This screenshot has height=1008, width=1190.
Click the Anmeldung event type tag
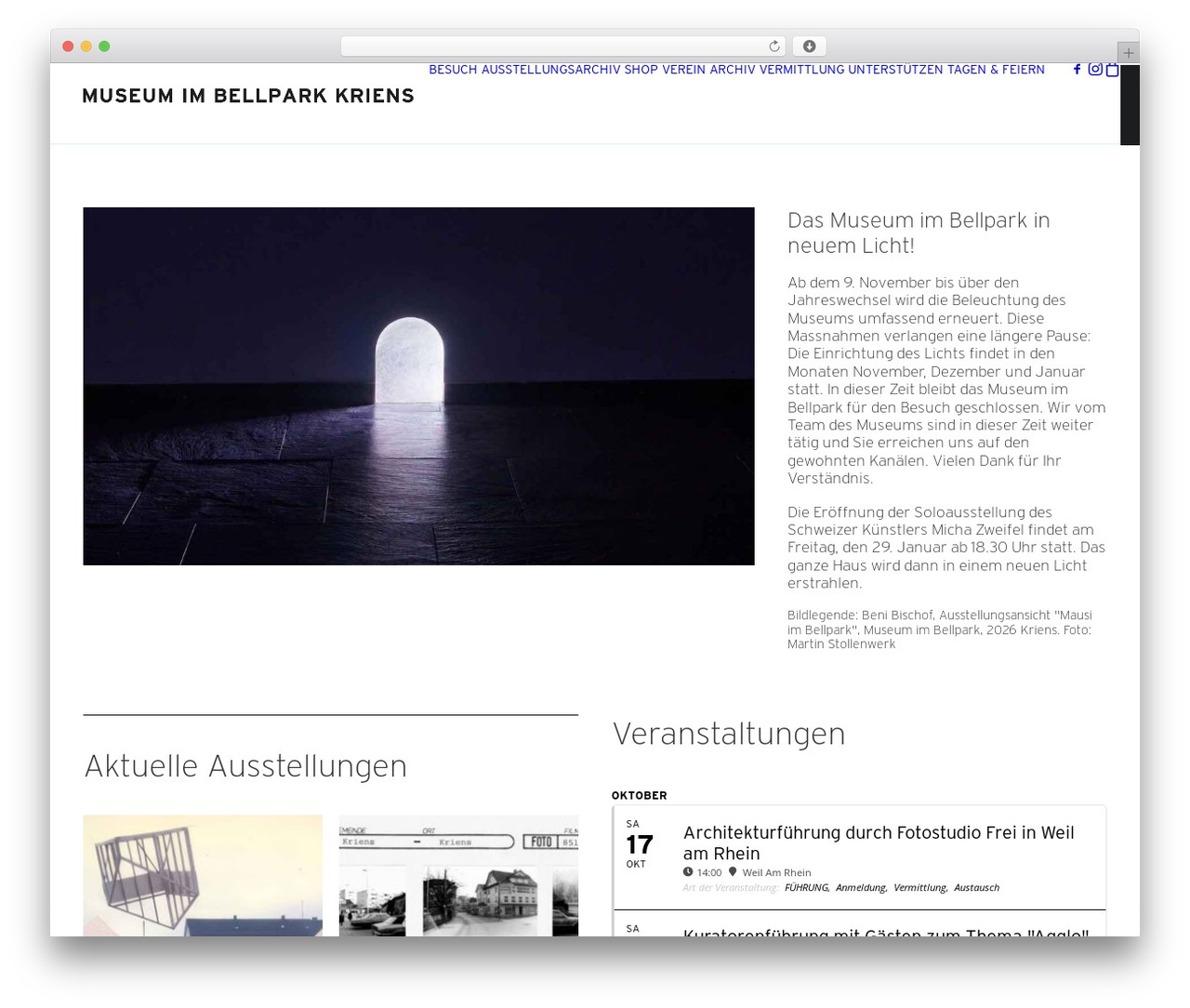[862, 887]
